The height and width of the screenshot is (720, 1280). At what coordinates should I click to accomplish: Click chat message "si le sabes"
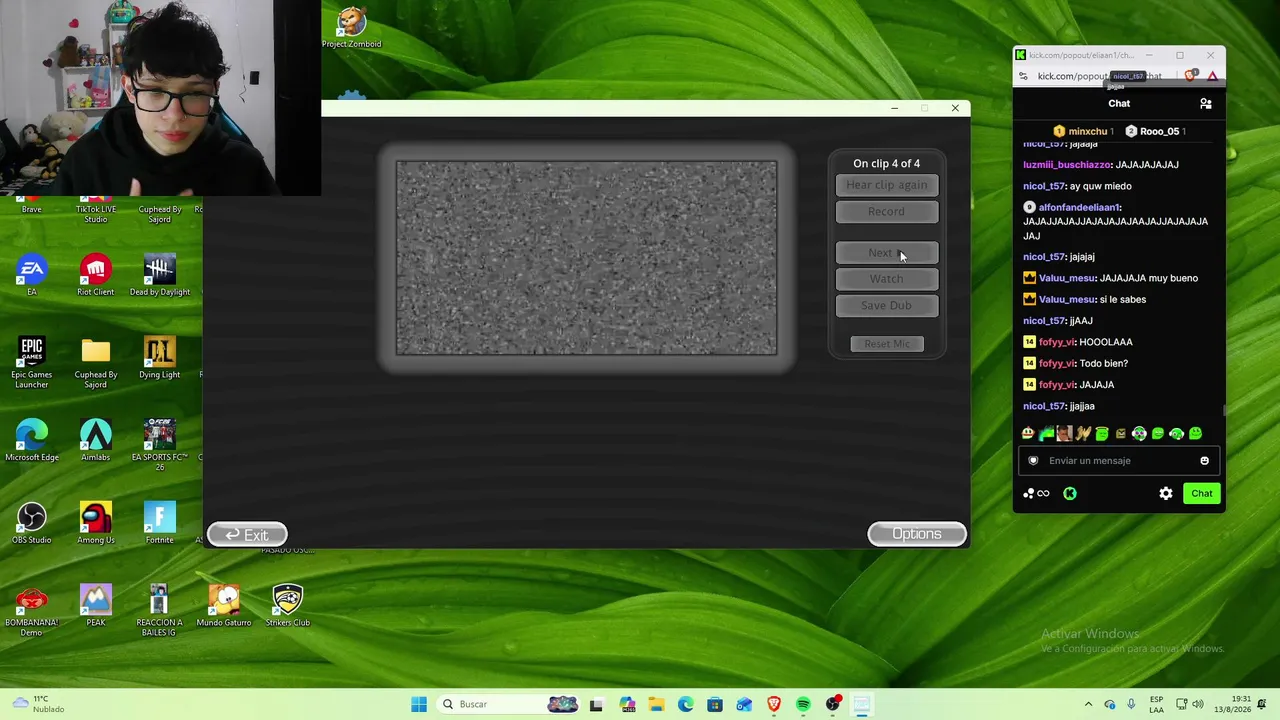coord(1123,299)
